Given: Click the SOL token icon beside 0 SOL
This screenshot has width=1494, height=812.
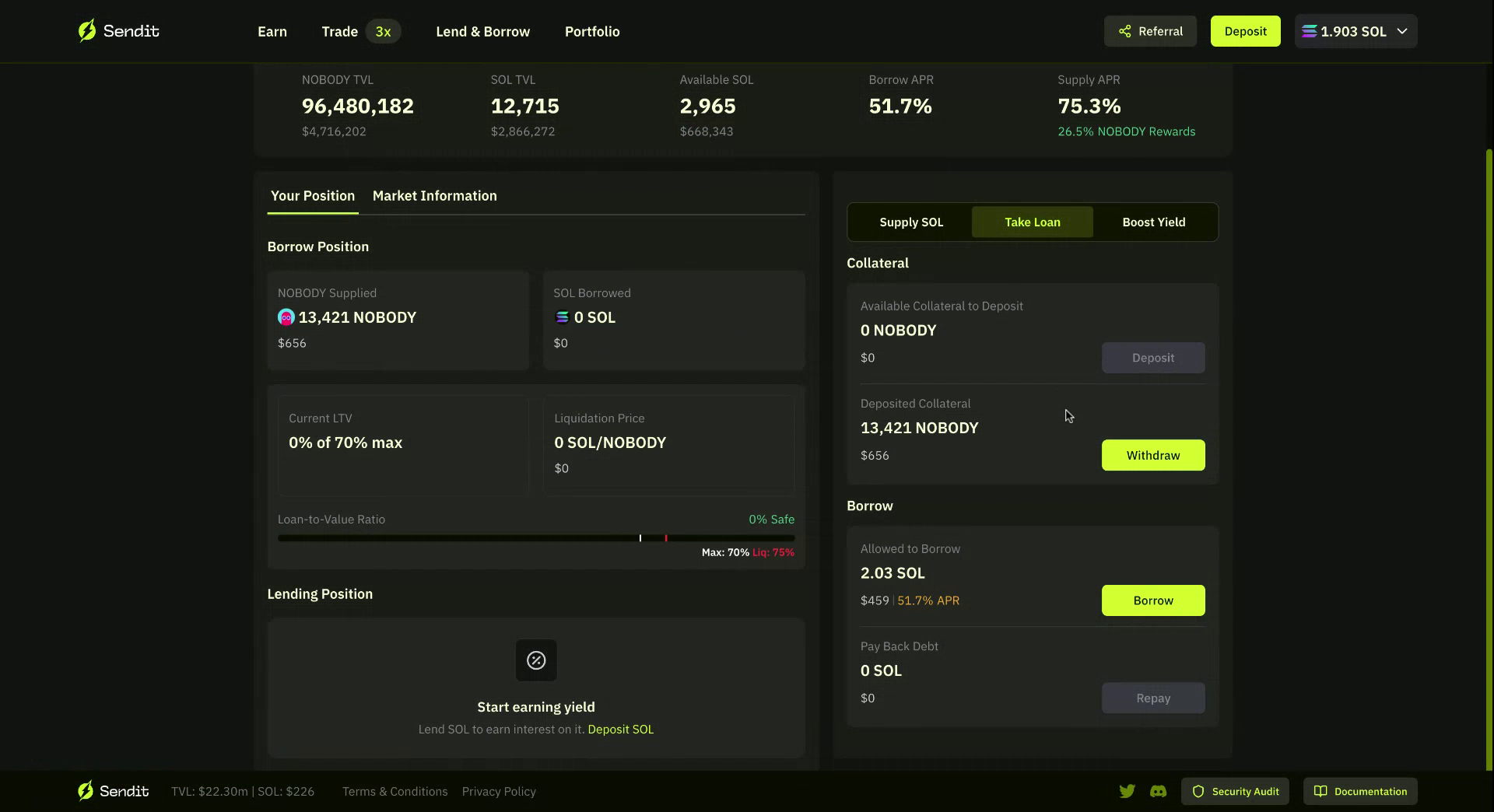Looking at the screenshot, I should 562,317.
